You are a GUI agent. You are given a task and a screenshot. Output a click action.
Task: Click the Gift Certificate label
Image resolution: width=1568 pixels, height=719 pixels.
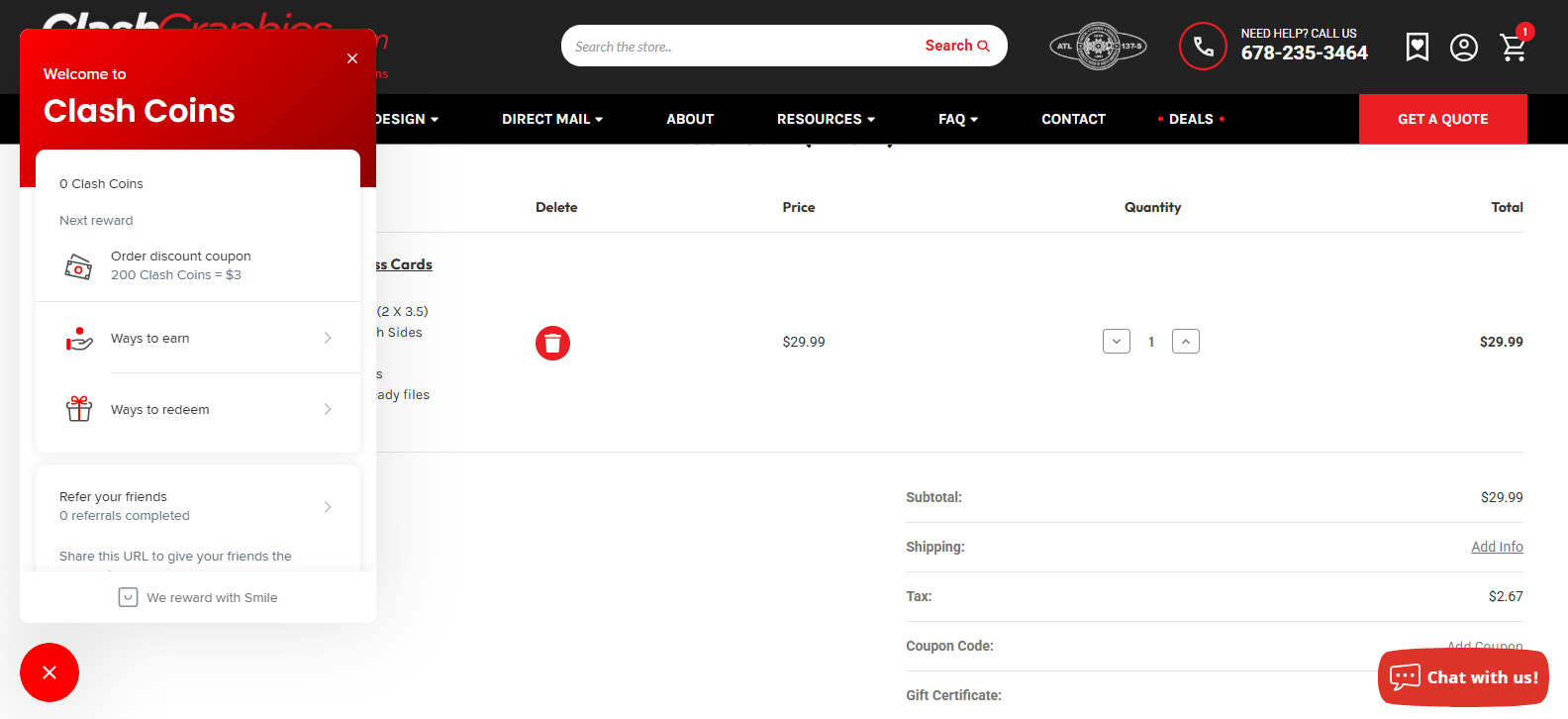[953, 695]
